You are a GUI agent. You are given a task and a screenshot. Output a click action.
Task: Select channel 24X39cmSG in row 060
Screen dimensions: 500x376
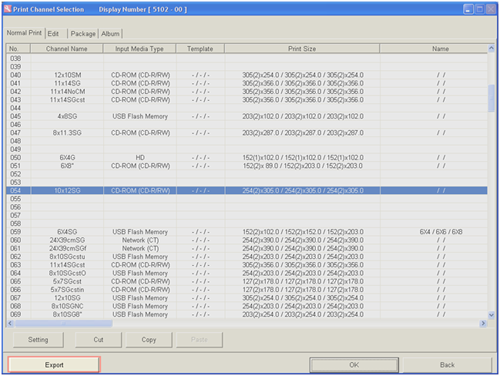(67, 240)
